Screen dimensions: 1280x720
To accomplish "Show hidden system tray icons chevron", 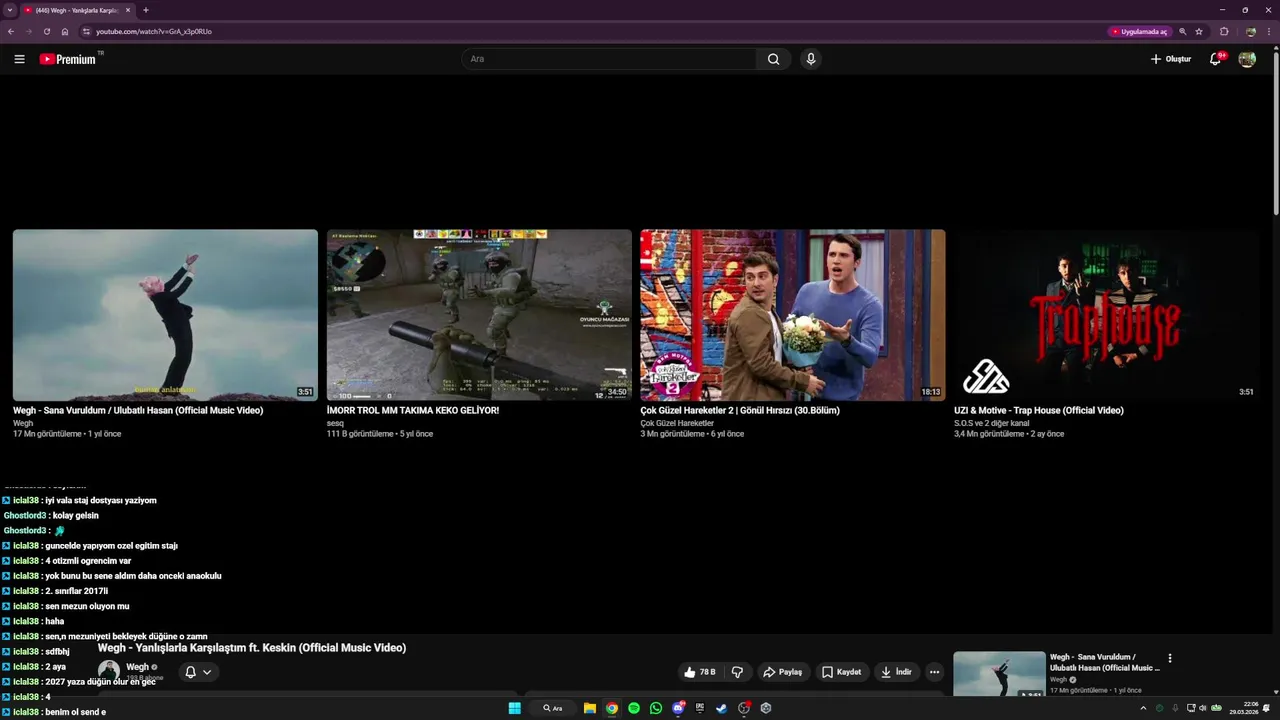I will point(1143,708).
